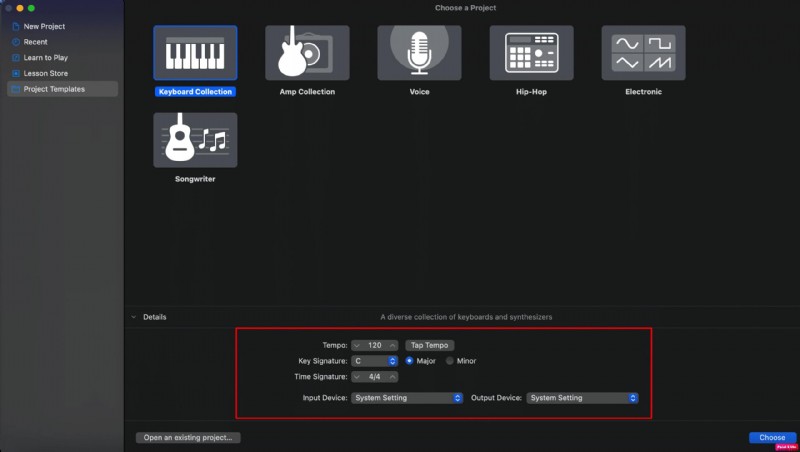This screenshot has width=800, height=452.
Task: Click the Choose button
Action: tap(772, 438)
